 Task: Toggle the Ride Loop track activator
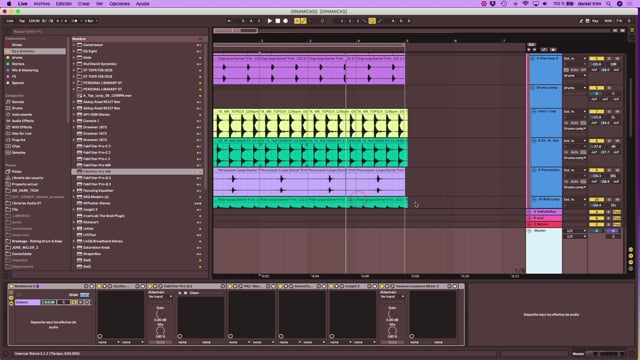596,200
